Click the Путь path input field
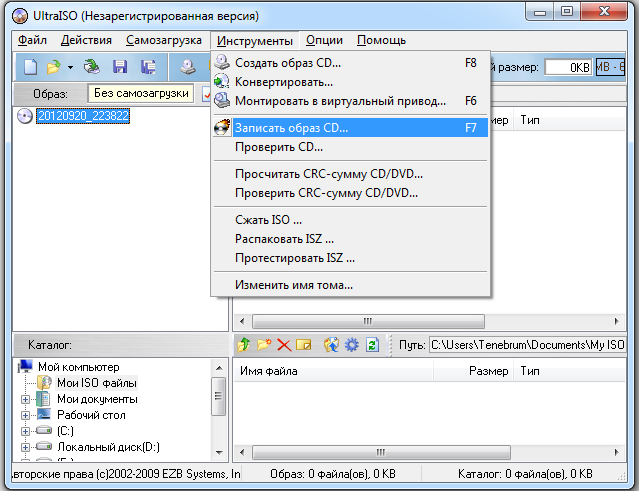The width and height of the screenshot is (639, 491). pos(528,345)
